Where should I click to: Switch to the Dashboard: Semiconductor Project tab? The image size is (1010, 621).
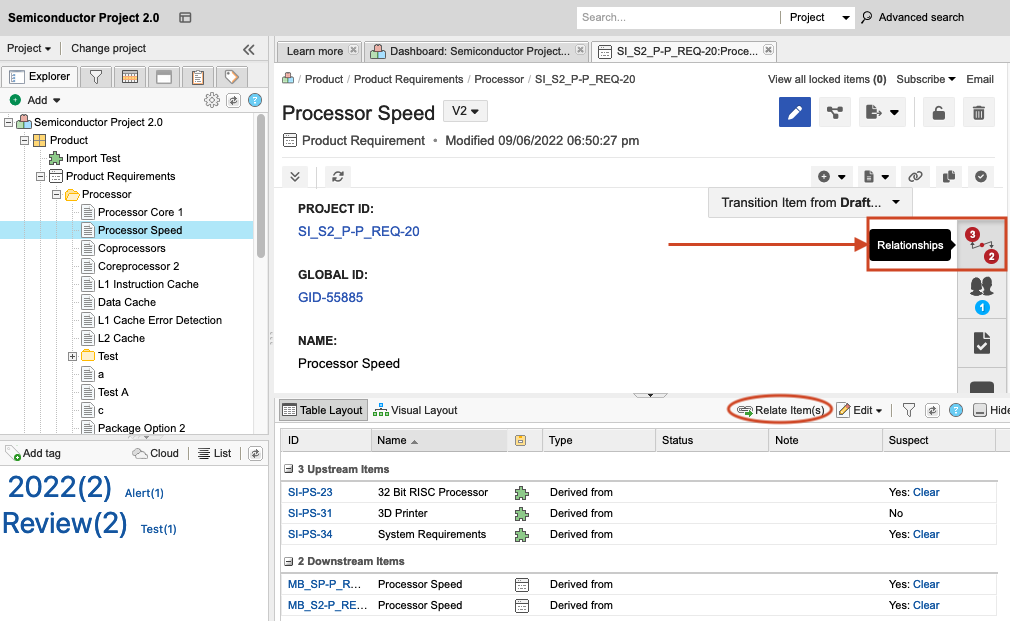coord(475,51)
